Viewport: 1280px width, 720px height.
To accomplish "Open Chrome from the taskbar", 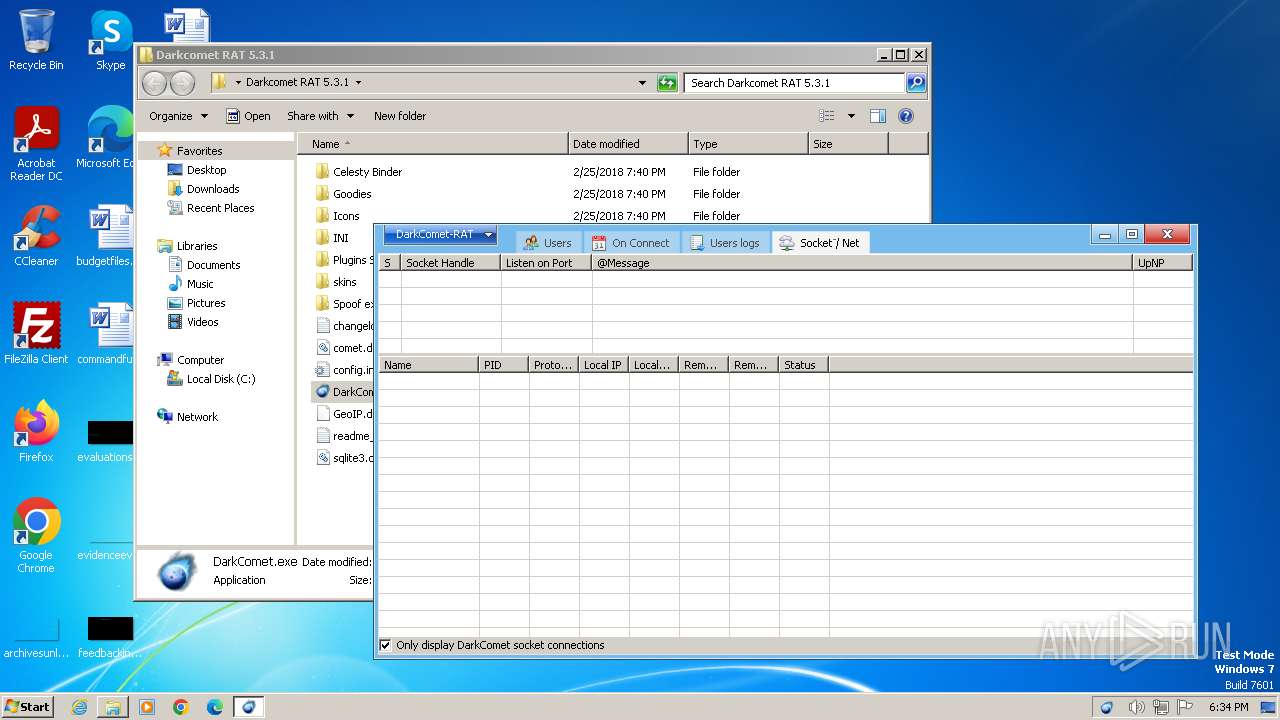I will coord(181,707).
